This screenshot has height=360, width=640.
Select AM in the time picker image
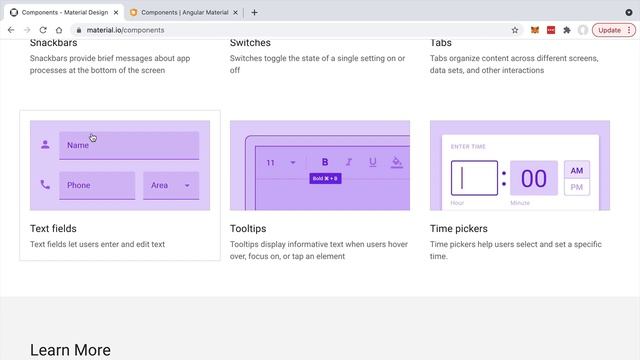click(x=577, y=170)
